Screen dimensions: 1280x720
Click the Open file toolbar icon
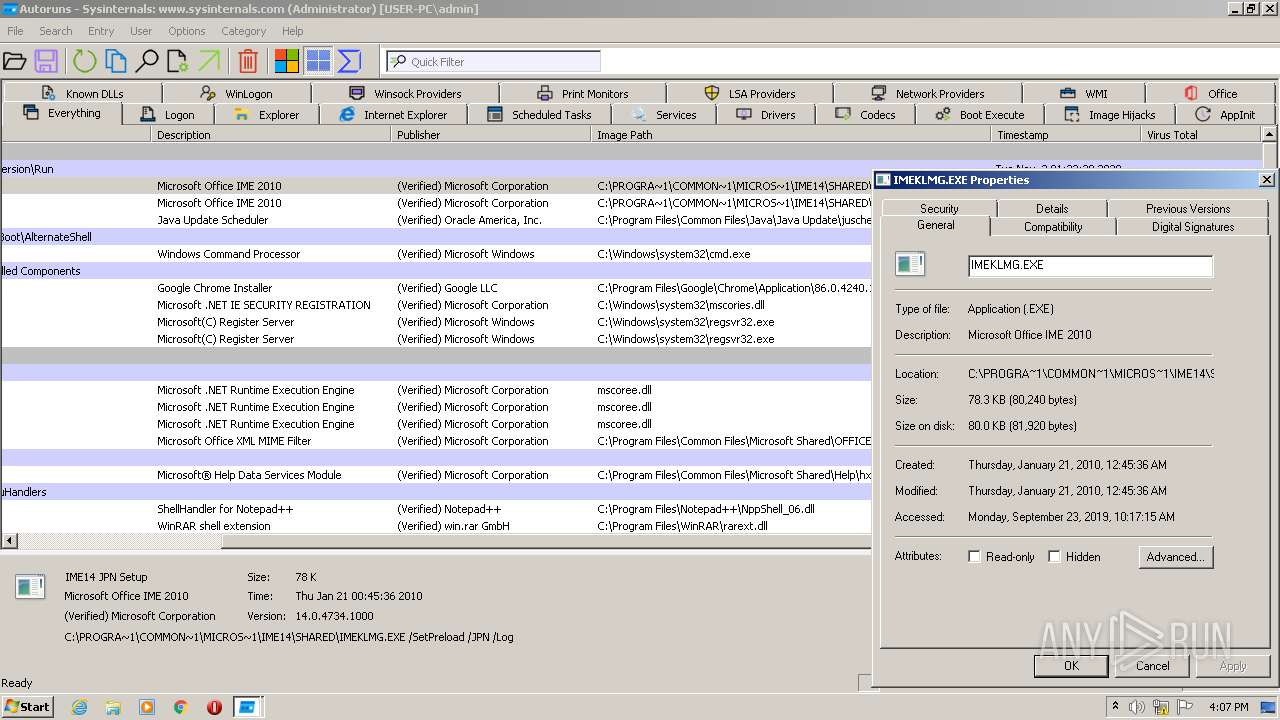(x=14, y=61)
